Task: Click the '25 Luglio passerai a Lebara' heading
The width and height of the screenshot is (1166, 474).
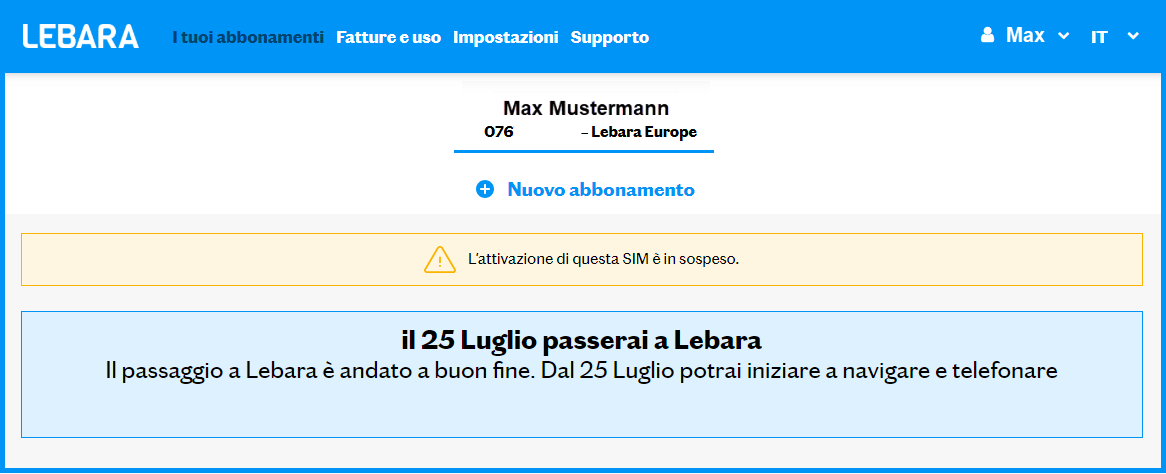Action: click(x=581, y=339)
